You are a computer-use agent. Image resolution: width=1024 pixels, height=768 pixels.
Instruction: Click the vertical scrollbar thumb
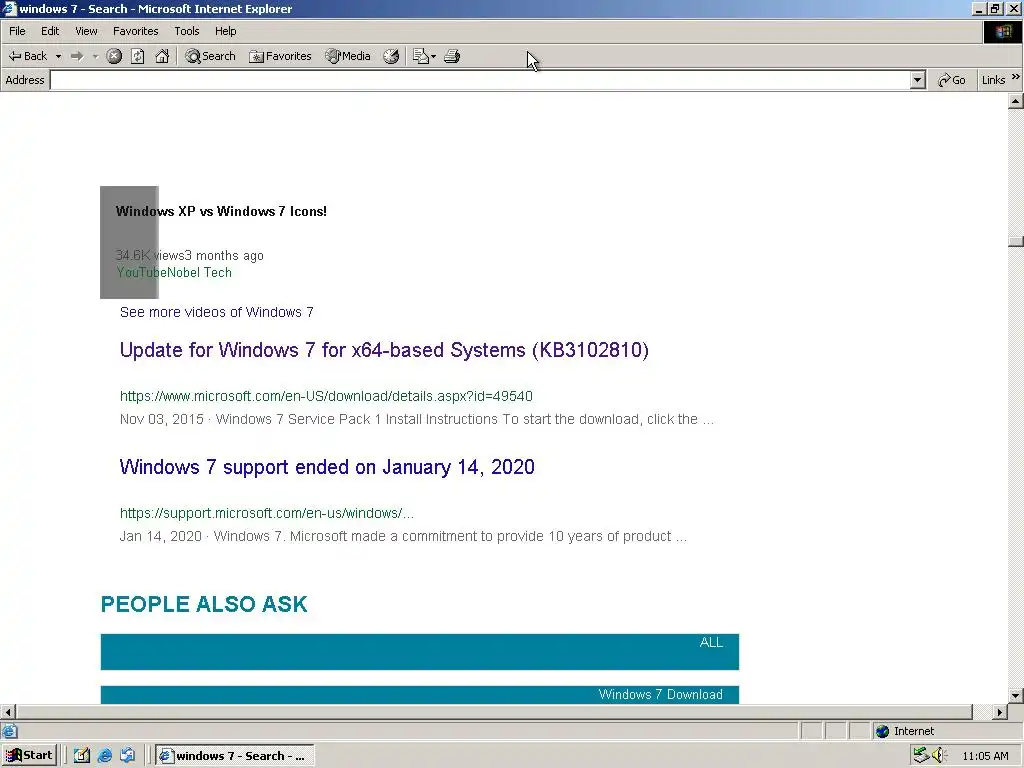[x=1016, y=242]
